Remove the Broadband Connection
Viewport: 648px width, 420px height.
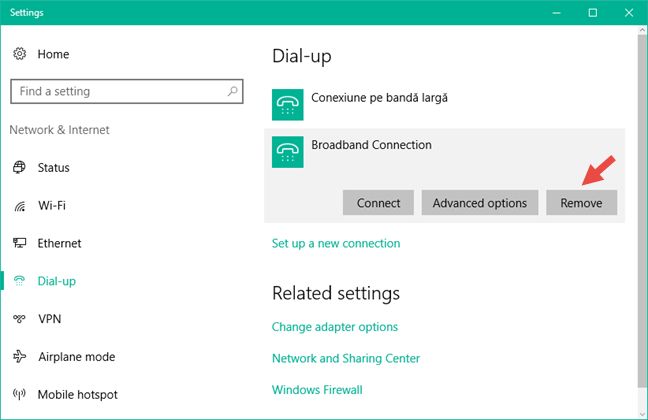tap(581, 203)
